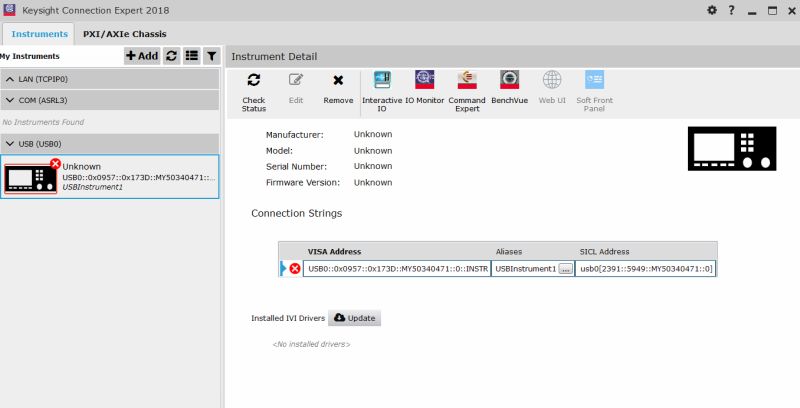This screenshot has width=800, height=408.
Task: Switch instrument list view layout
Action: (x=192, y=56)
